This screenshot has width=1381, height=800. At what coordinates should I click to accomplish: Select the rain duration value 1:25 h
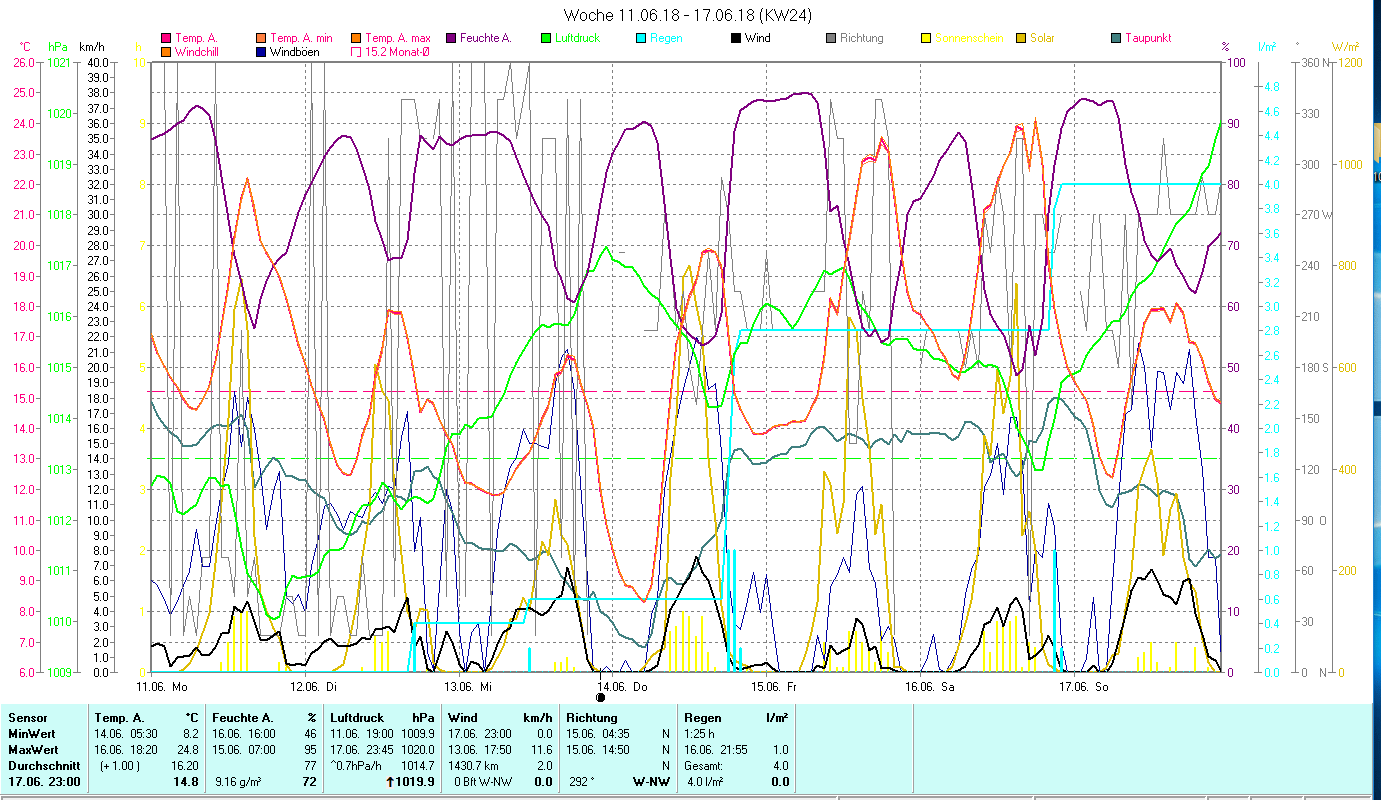coord(702,733)
